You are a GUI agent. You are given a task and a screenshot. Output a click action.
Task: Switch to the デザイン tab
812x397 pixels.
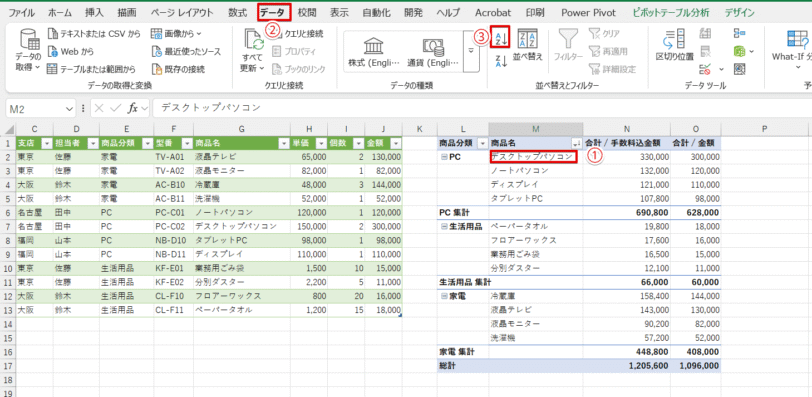click(739, 12)
